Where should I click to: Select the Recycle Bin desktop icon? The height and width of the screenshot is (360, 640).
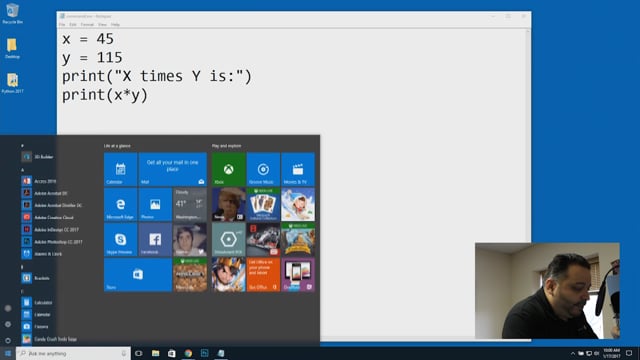[12, 13]
